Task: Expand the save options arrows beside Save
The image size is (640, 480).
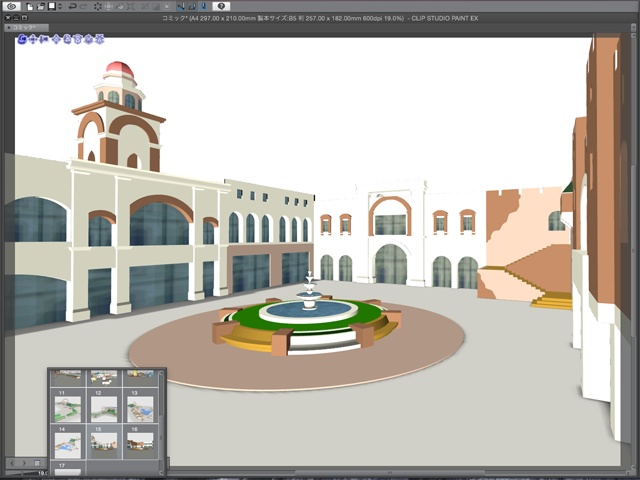Action: tap(60, 7)
